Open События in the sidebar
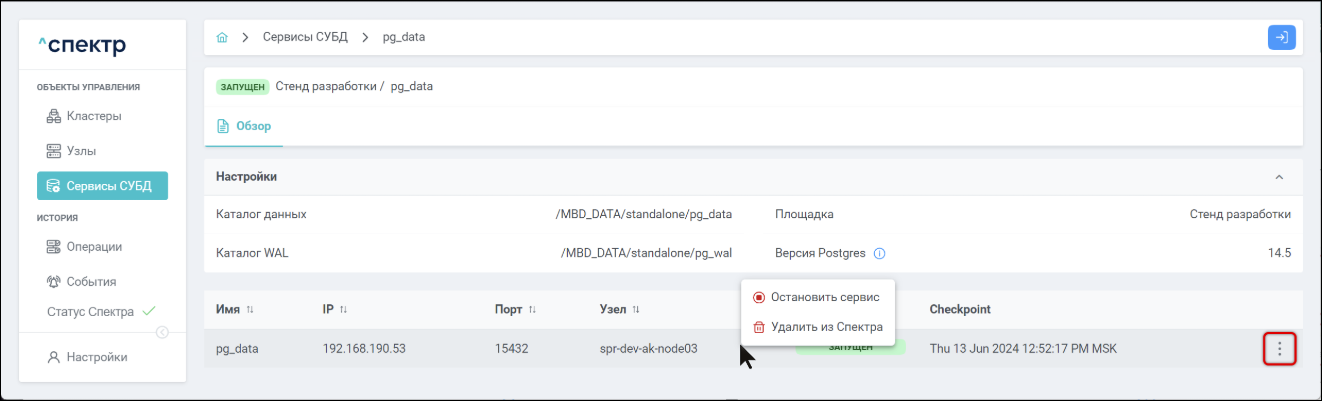1323x402 pixels. [91, 282]
